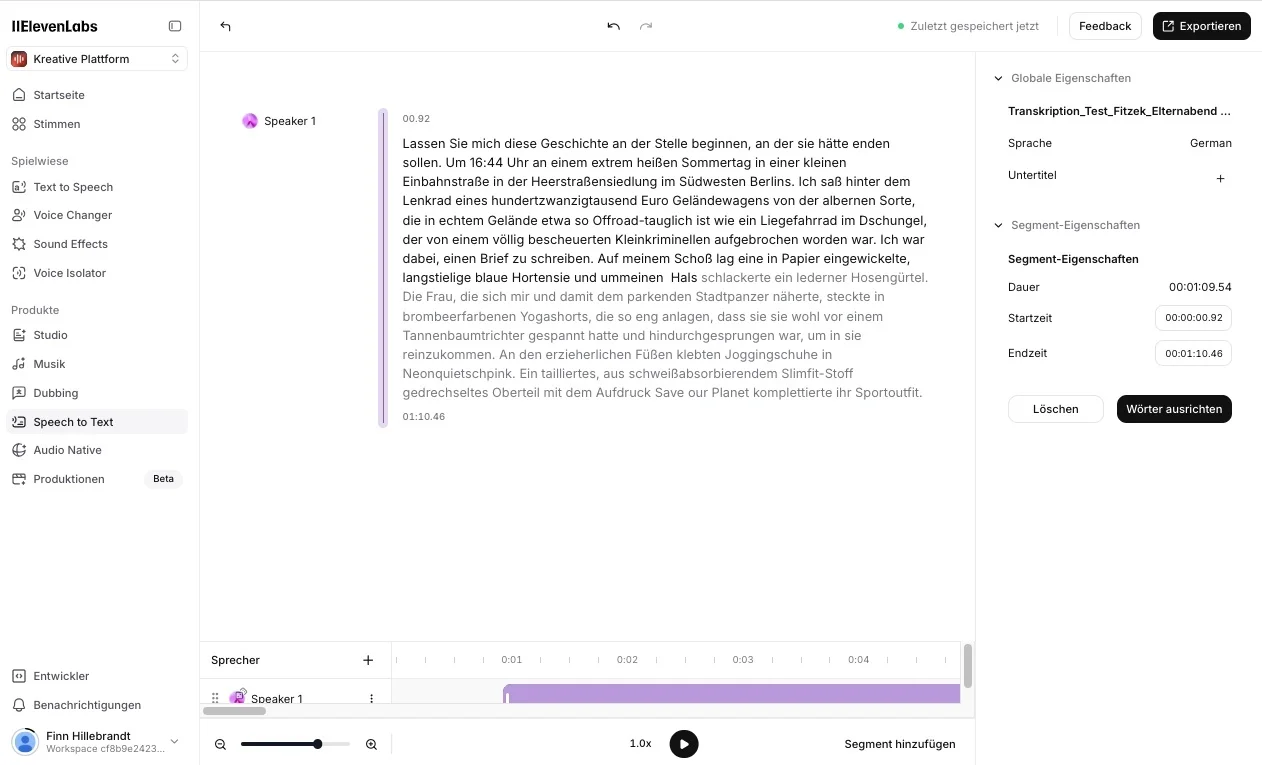Screen dimensions: 1262x765
Task: Open Speaker 1 options menu
Action: pos(371,698)
